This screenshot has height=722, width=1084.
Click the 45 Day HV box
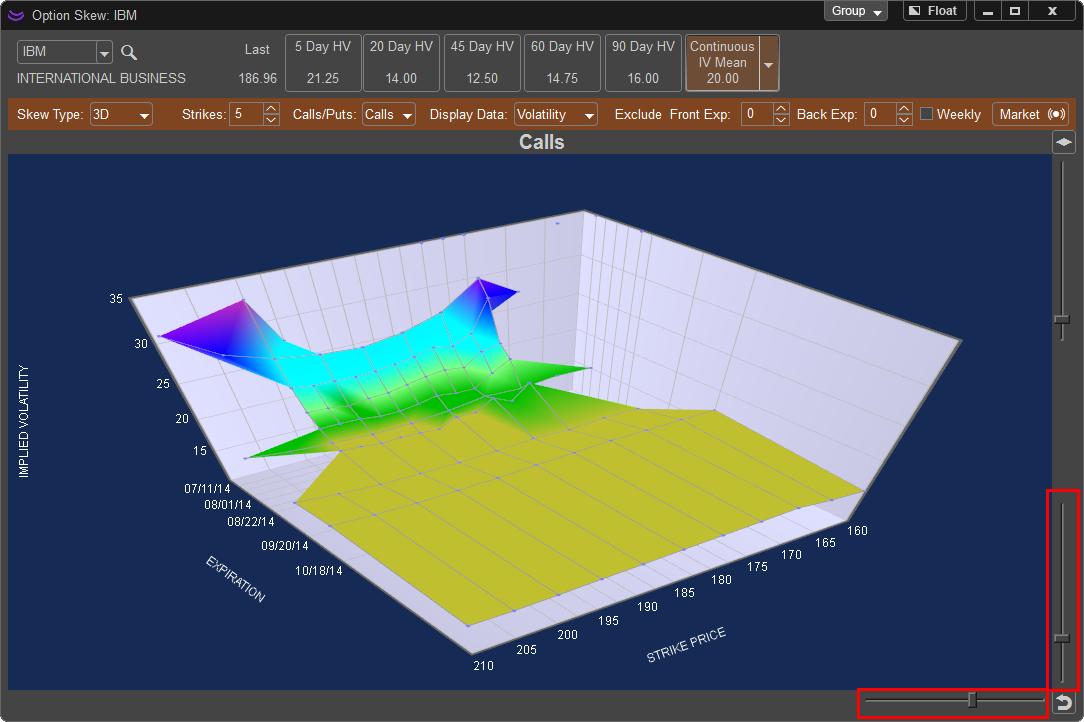(x=482, y=63)
